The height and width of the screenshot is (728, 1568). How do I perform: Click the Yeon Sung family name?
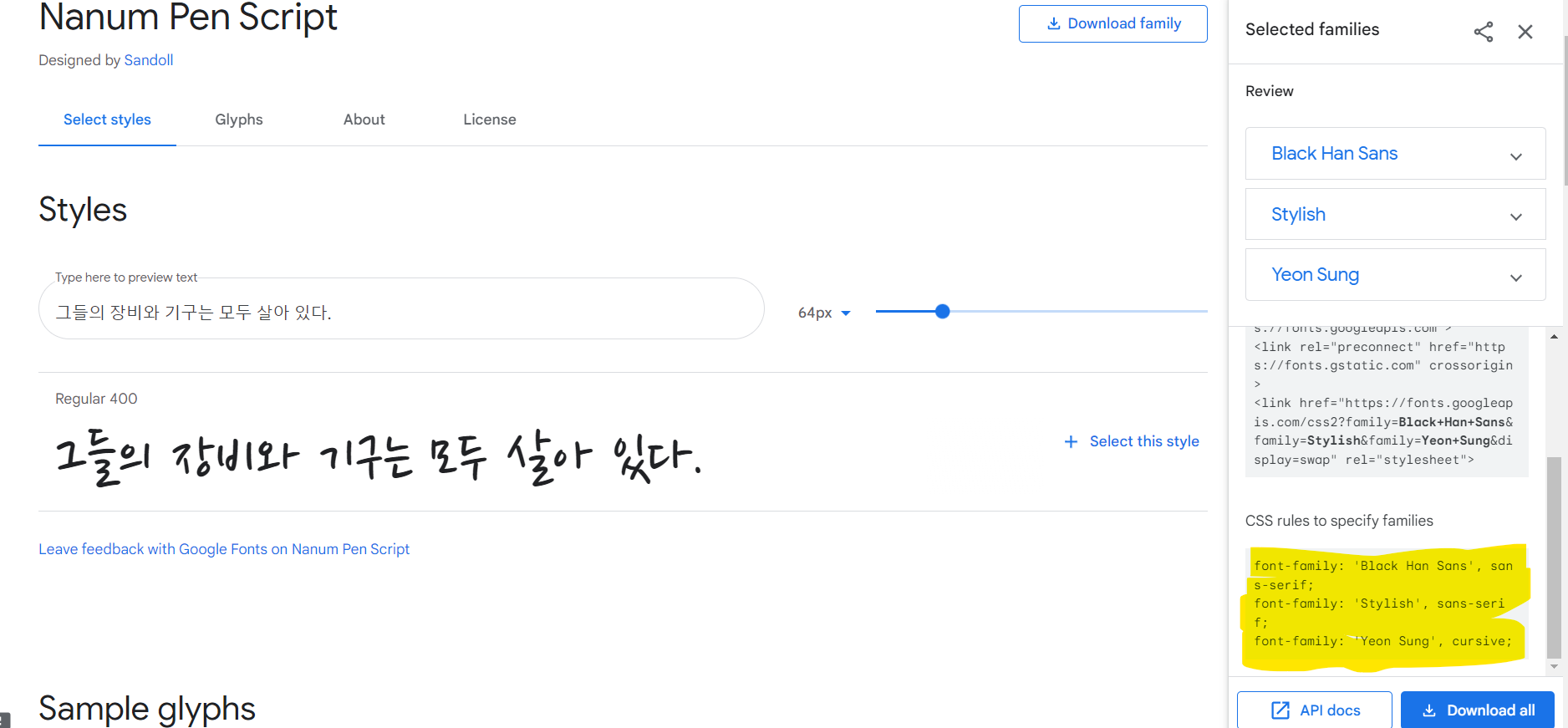pyautogui.click(x=1315, y=275)
